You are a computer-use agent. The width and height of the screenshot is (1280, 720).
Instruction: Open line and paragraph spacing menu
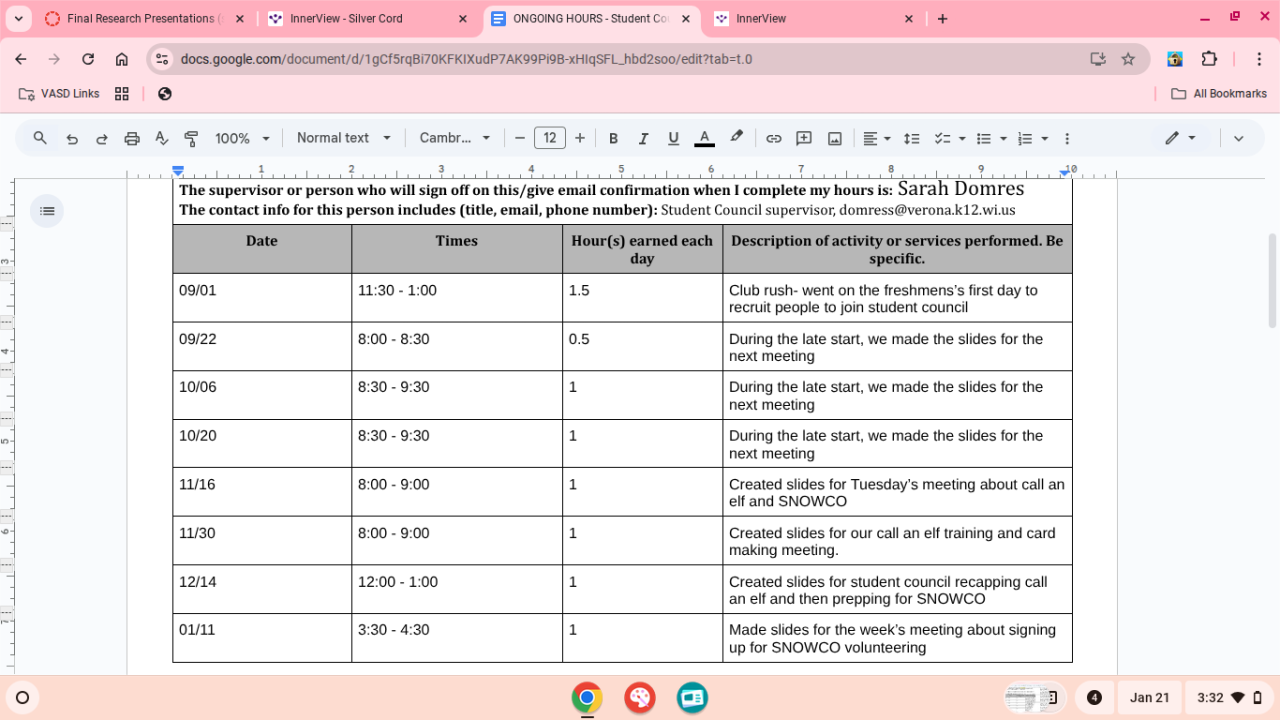pyautogui.click(x=912, y=138)
